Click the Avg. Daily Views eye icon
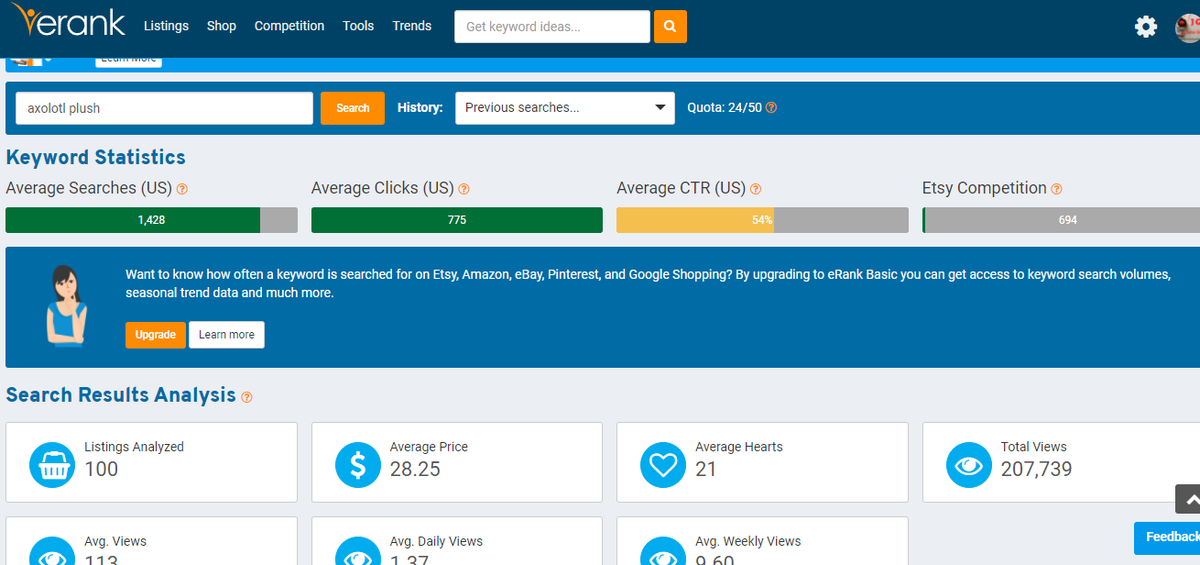This screenshot has height=565, width=1200. (x=358, y=551)
